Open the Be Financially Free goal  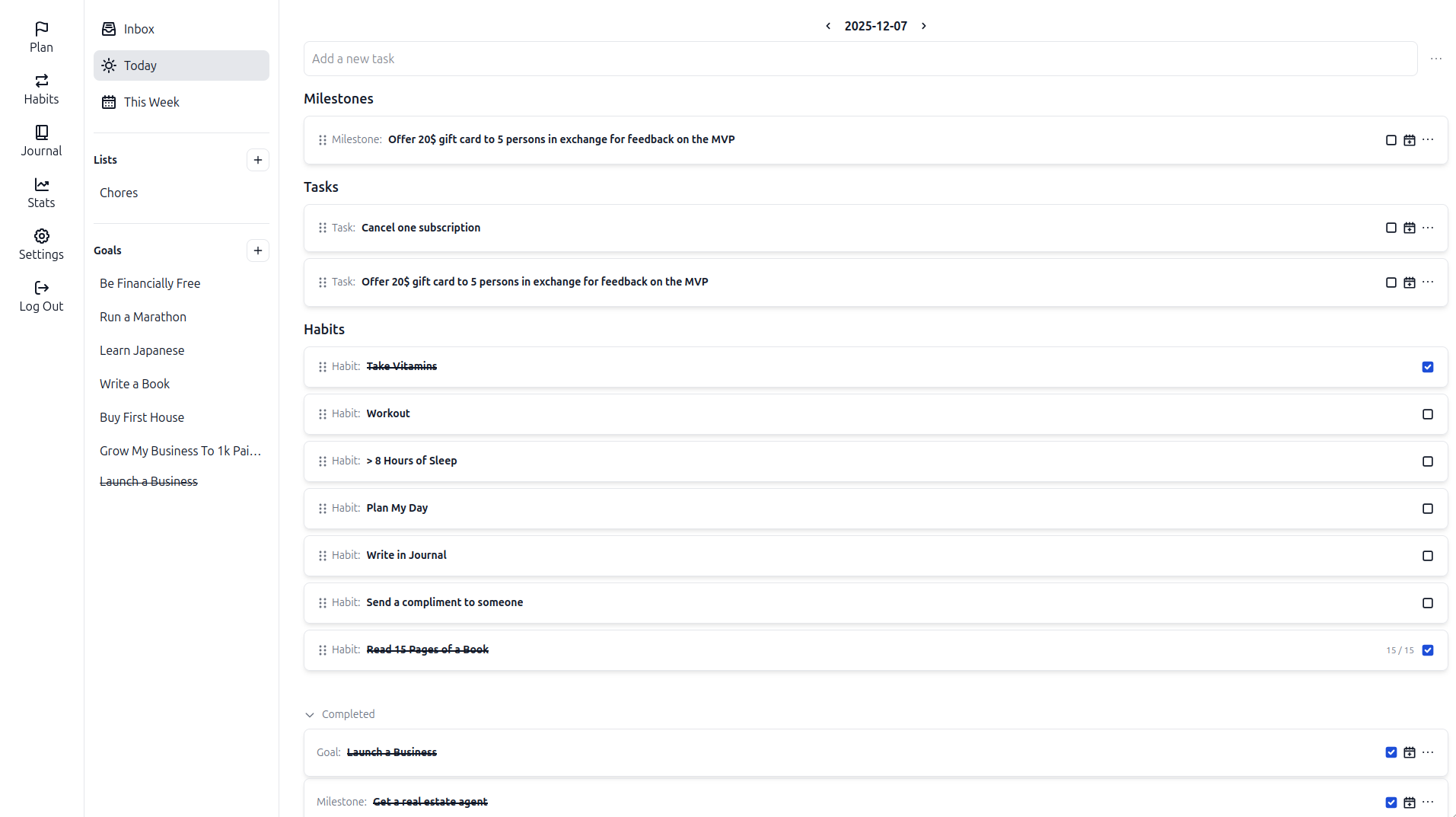[x=150, y=282]
